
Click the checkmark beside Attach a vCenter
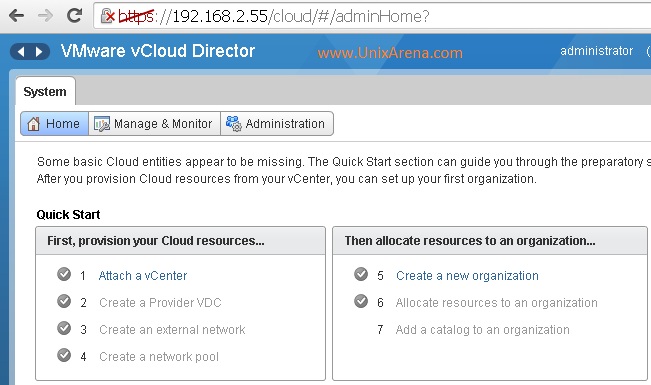[64, 274]
